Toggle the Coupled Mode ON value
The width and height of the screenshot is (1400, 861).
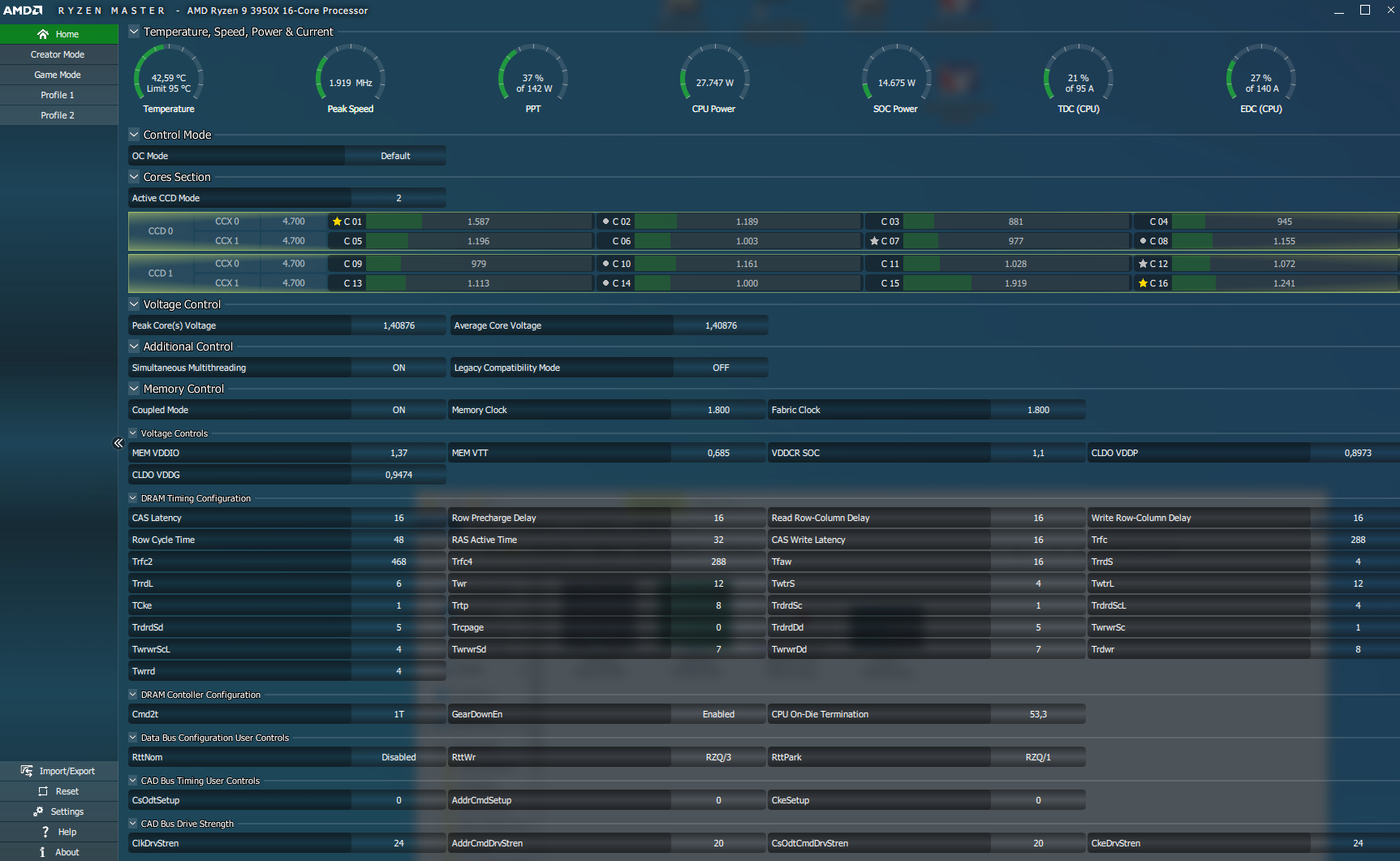click(398, 410)
